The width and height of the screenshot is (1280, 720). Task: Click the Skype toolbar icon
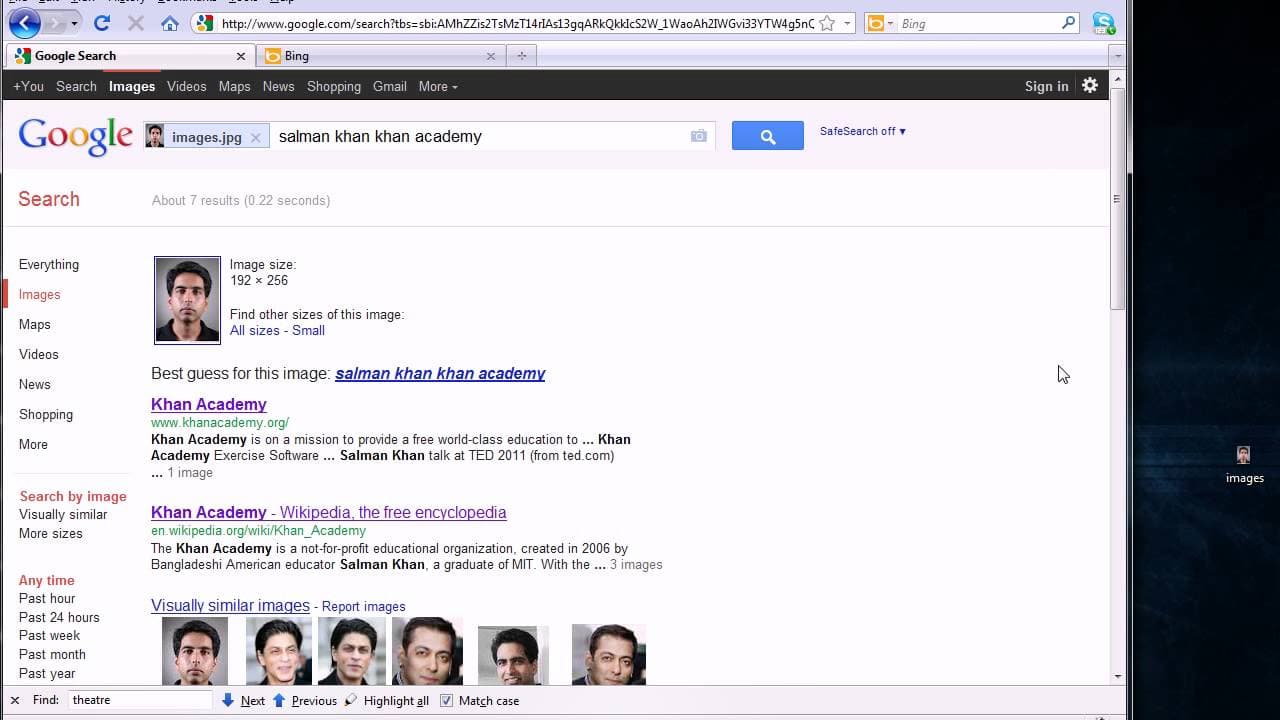(1103, 23)
